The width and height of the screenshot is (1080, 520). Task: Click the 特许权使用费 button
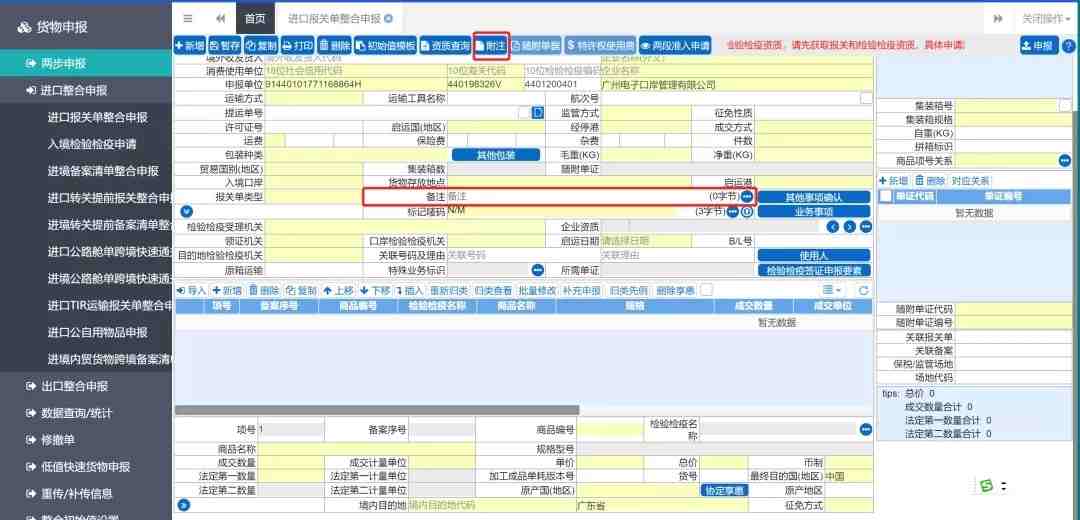[x=600, y=45]
